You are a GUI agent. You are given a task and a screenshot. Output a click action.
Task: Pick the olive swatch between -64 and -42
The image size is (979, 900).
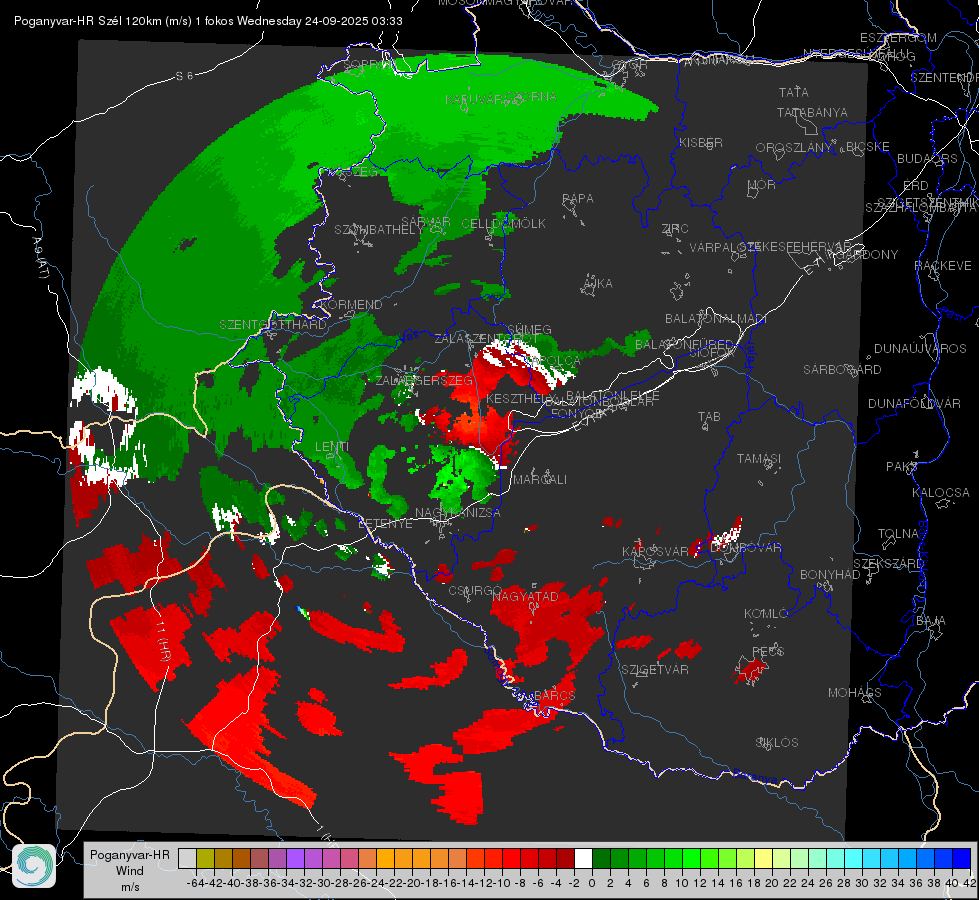205,858
